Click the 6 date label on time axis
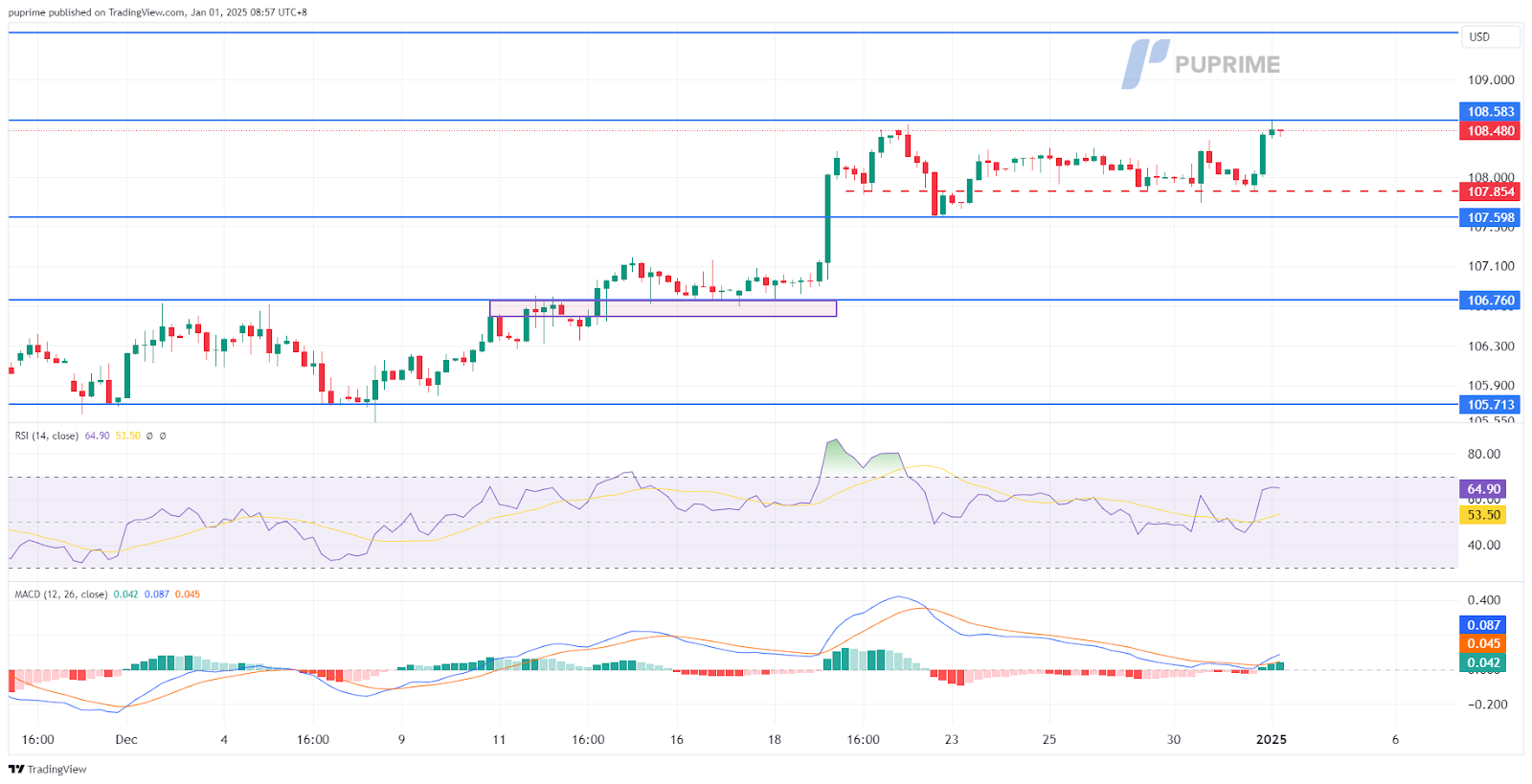Screen dimensions: 1532x784 [1395, 740]
